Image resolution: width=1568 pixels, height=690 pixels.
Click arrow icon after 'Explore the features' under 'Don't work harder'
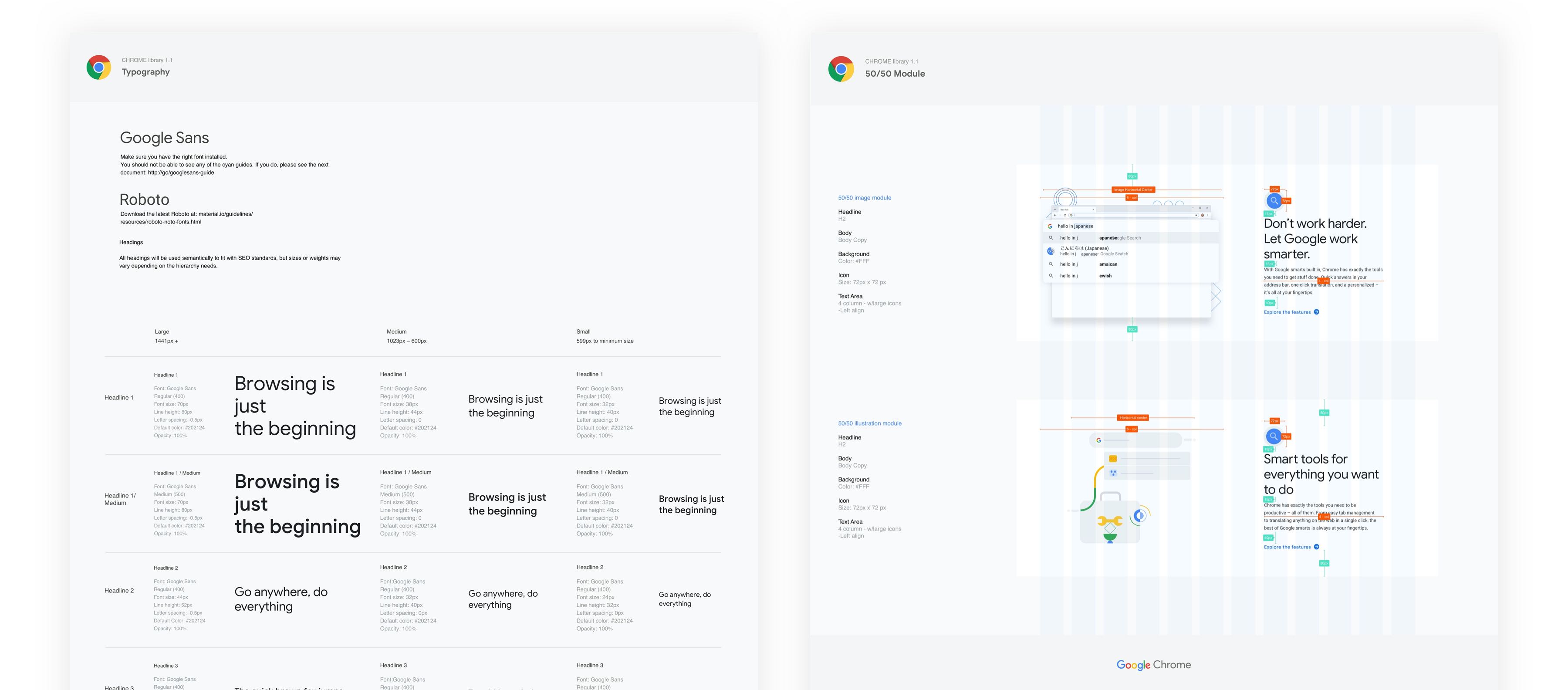[x=1317, y=312]
